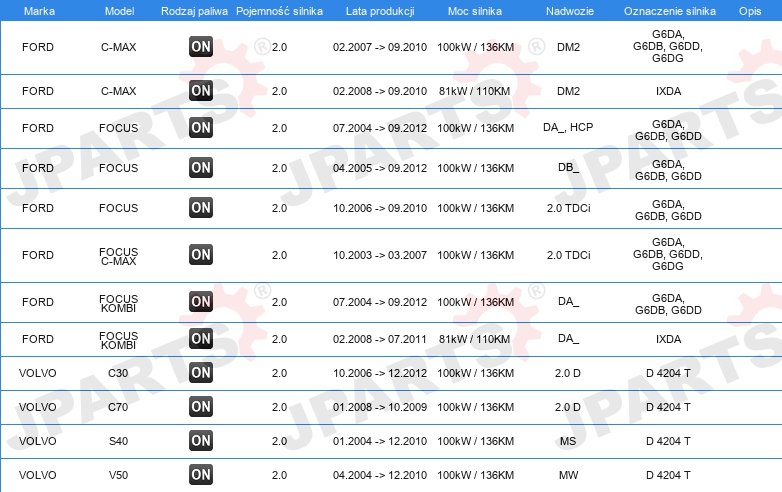Viewport: 782px width, 492px height.
Task: Click D 4204 T engine code in the C30 row
Action: [x=668, y=373]
